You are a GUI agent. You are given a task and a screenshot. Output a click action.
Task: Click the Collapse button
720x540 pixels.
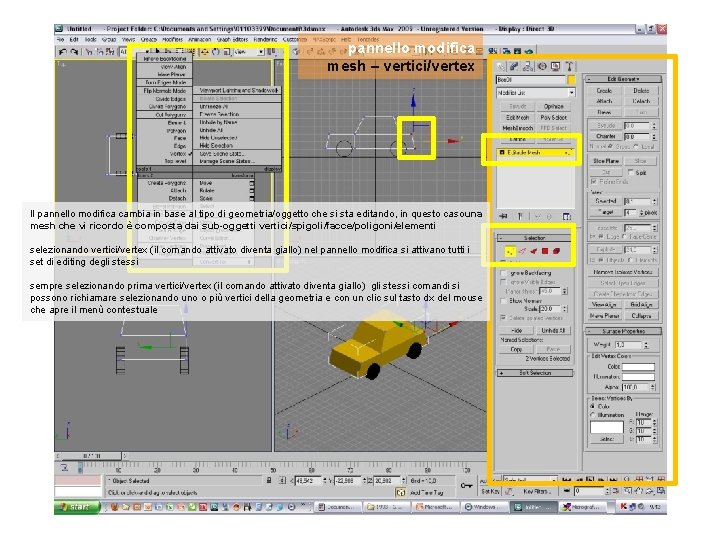pos(641,316)
